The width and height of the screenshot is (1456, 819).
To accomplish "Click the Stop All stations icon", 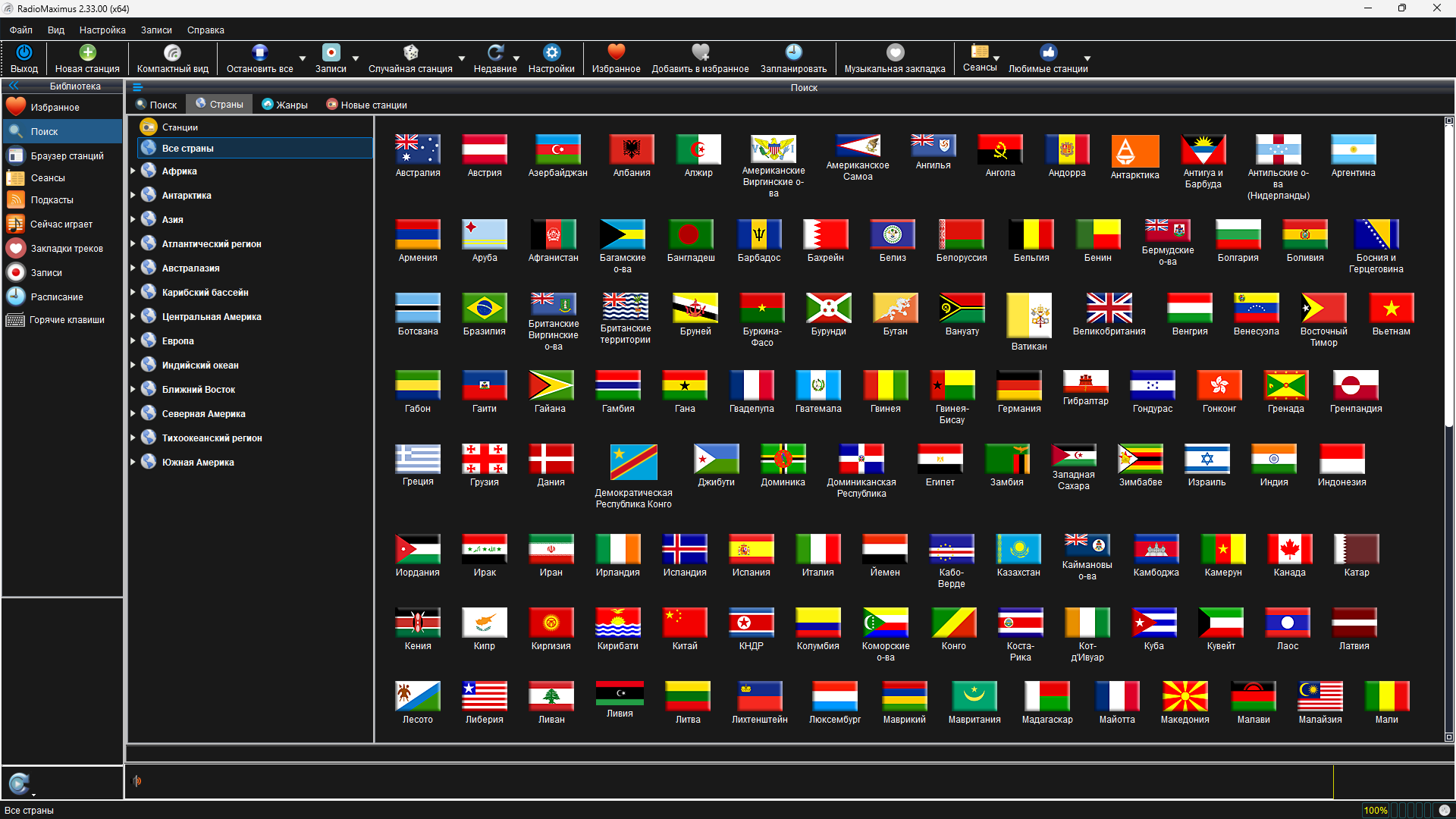I will pyautogui.click(x=259, y=52).
